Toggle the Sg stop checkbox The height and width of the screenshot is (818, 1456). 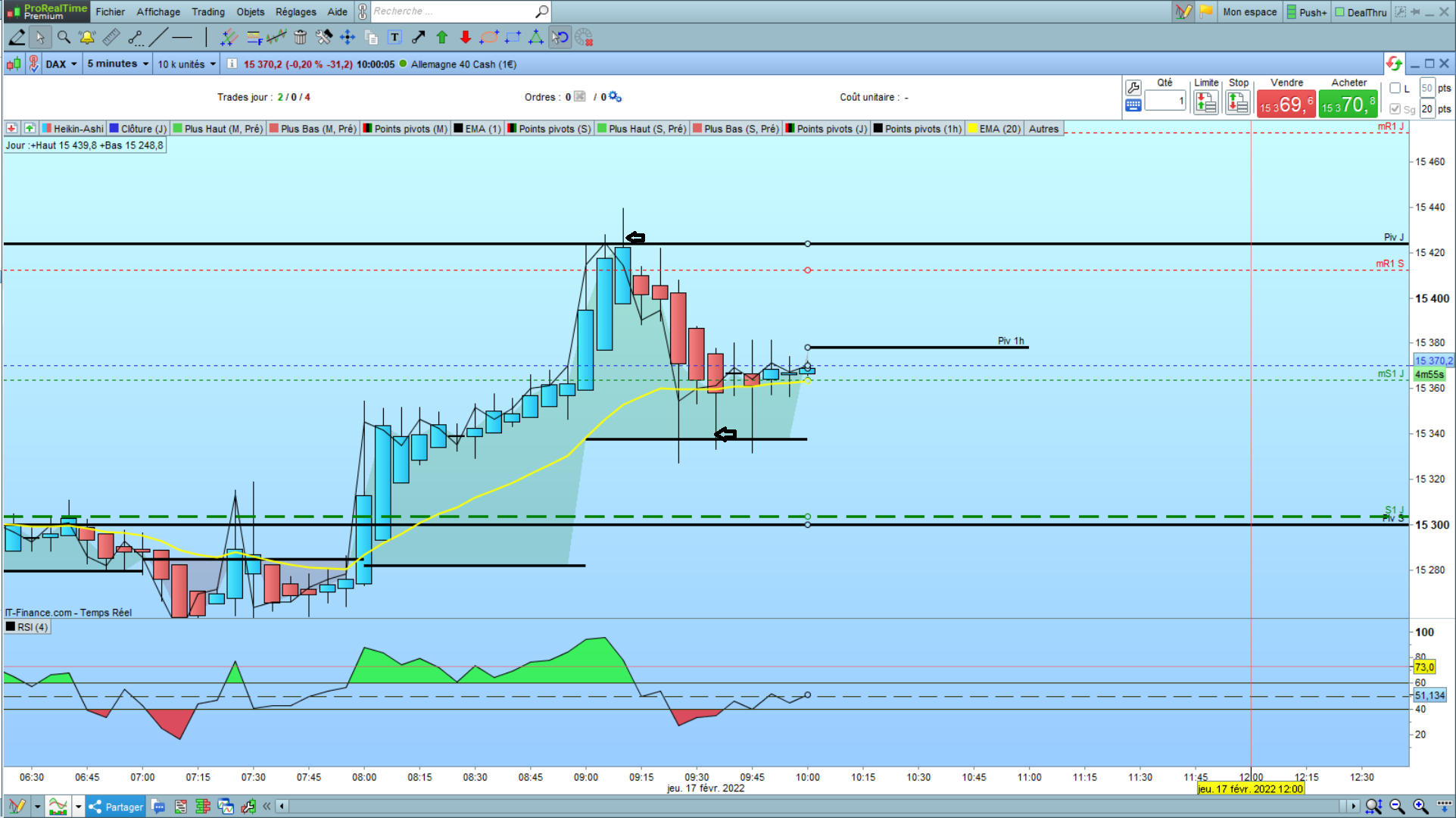(x=1395, y=109)
